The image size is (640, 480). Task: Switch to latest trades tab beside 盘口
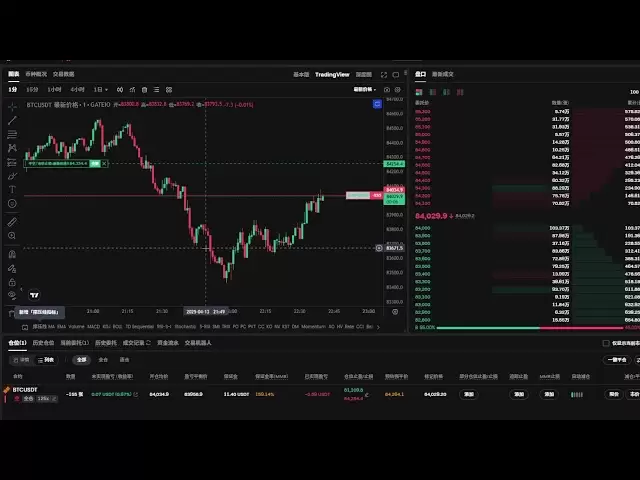click(442, 74)
